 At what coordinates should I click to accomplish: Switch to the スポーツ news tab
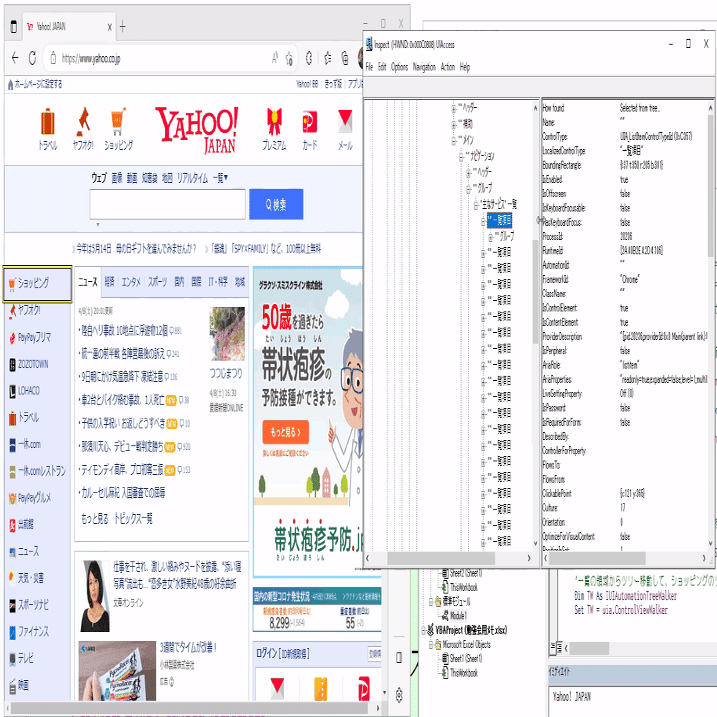(x=158, y=282)
